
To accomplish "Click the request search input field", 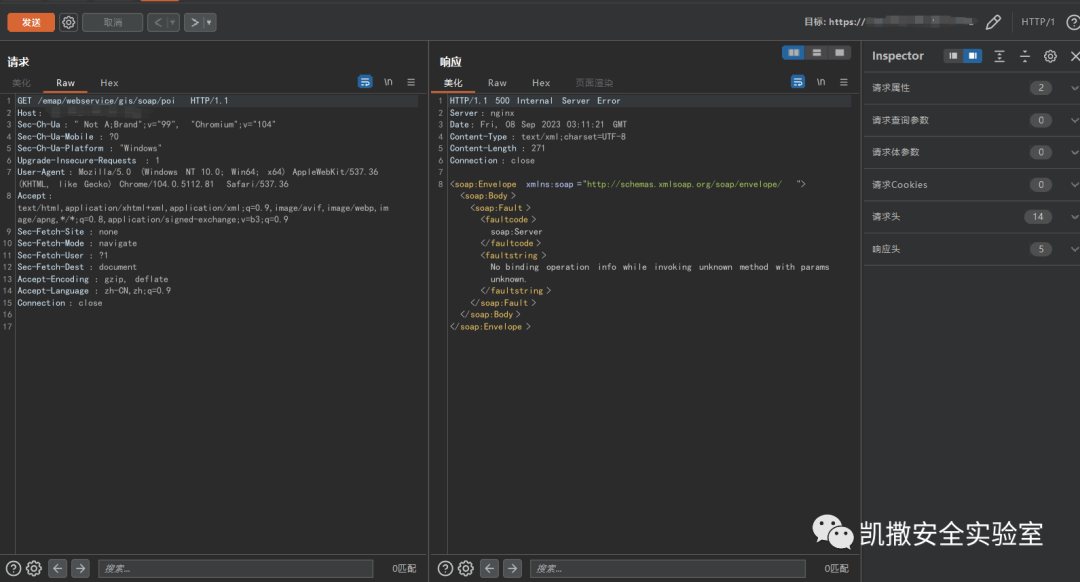I will 235,568.
